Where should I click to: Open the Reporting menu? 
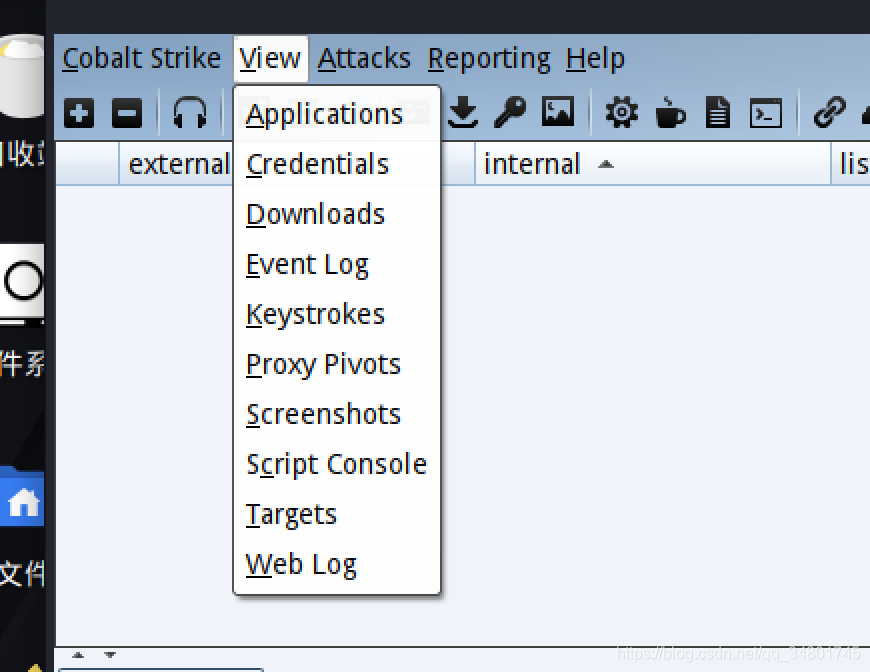[489, 59]
